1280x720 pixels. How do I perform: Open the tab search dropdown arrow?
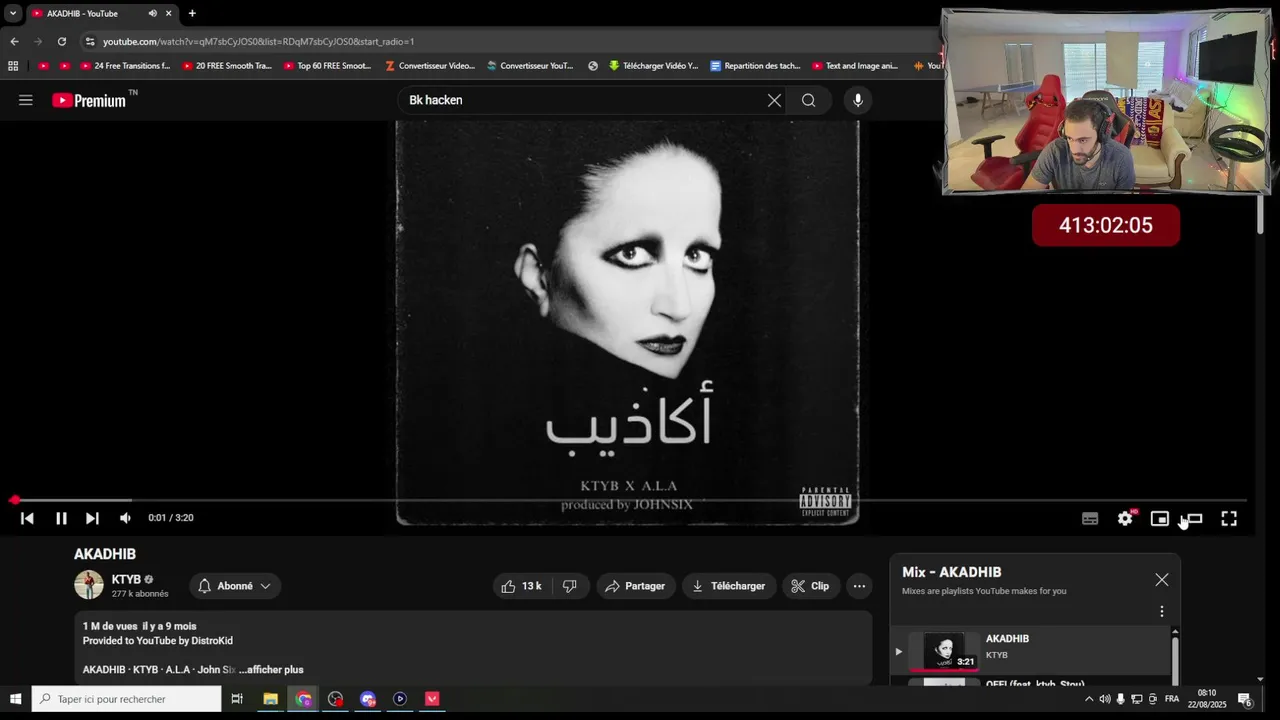click(x=12, y=13)
